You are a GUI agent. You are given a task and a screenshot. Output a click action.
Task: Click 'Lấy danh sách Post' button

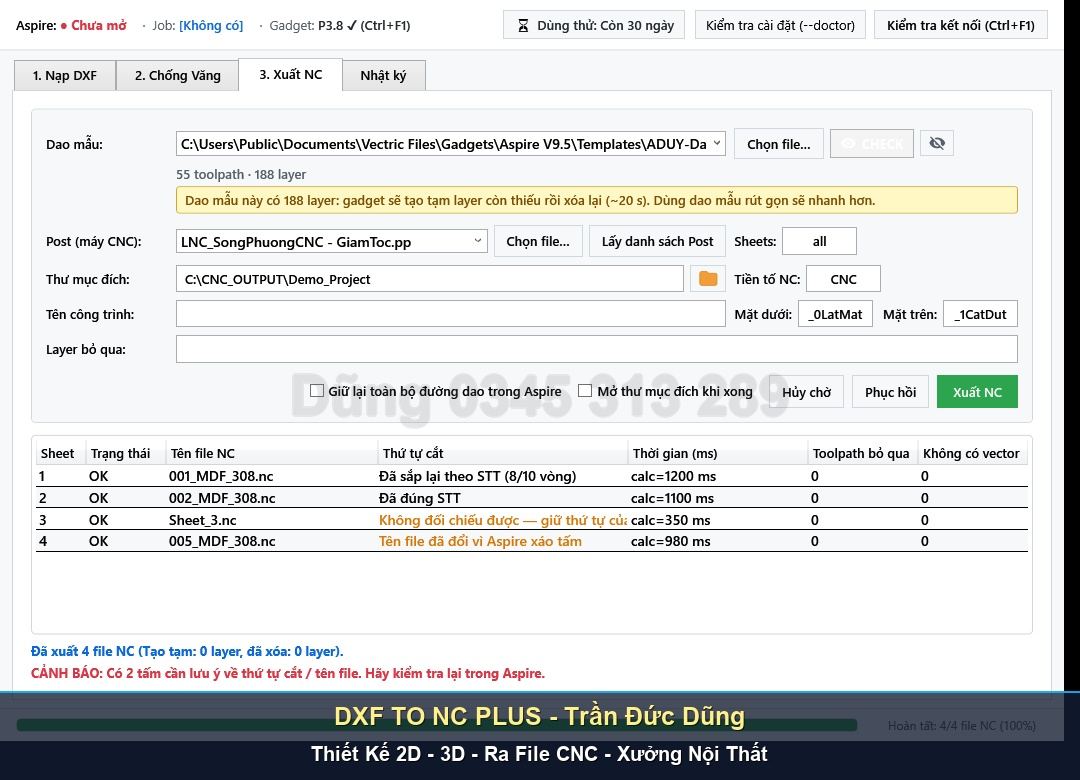pyautogui.click(x=658, y=242)
